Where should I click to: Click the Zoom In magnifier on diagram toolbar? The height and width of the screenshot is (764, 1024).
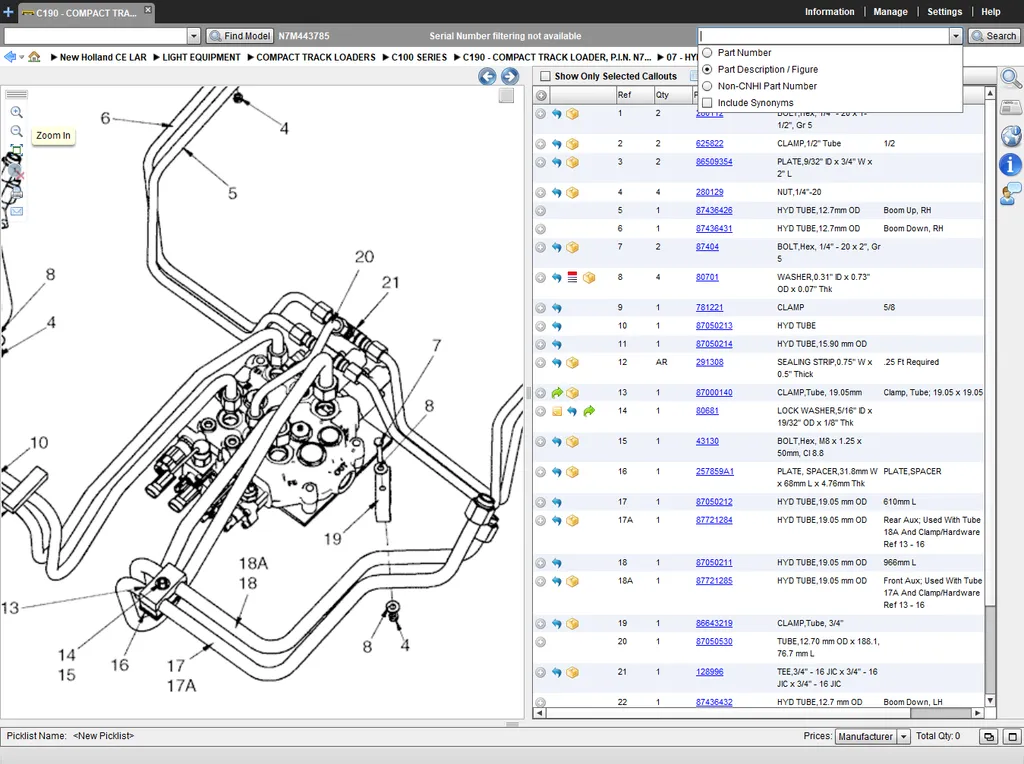16,113
